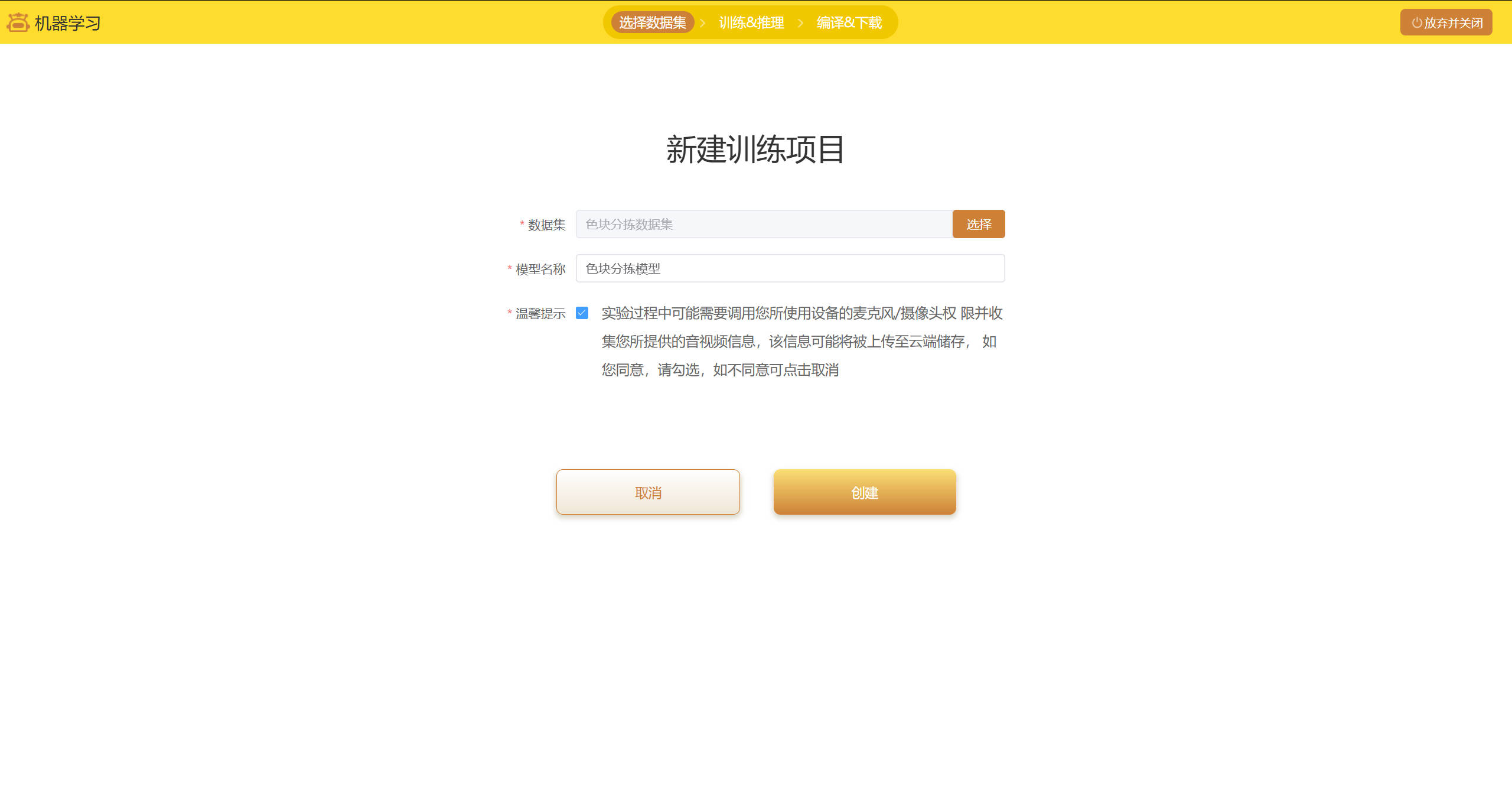The width and height of the screenshot is (1512, 796).
Task: Select the 选择数据集 step tab
Action: click(x=652, y=22)
